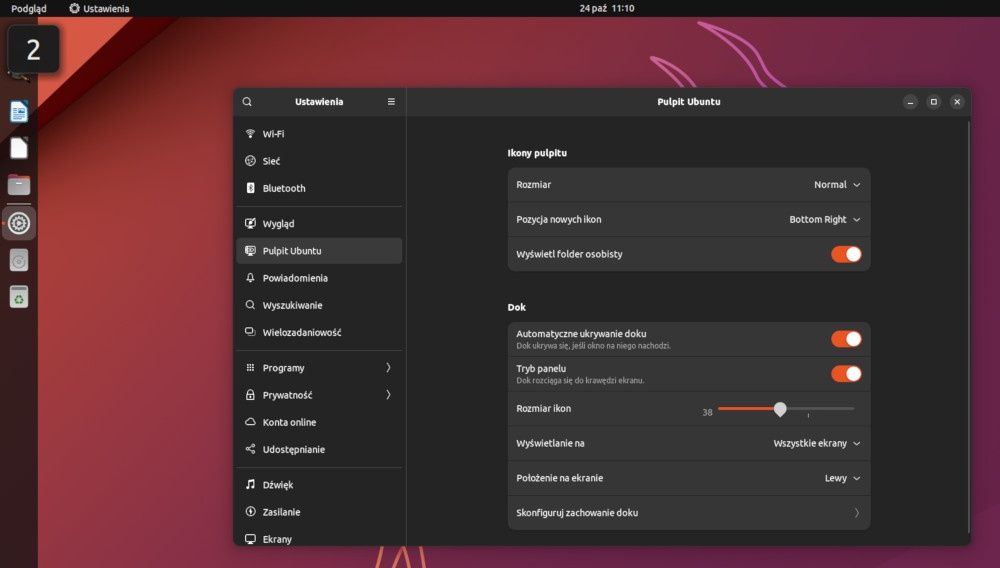Viewport: 1000px width, 568px height.
Task: Click the Programy grid icon
Action: [x=250, y=368]
